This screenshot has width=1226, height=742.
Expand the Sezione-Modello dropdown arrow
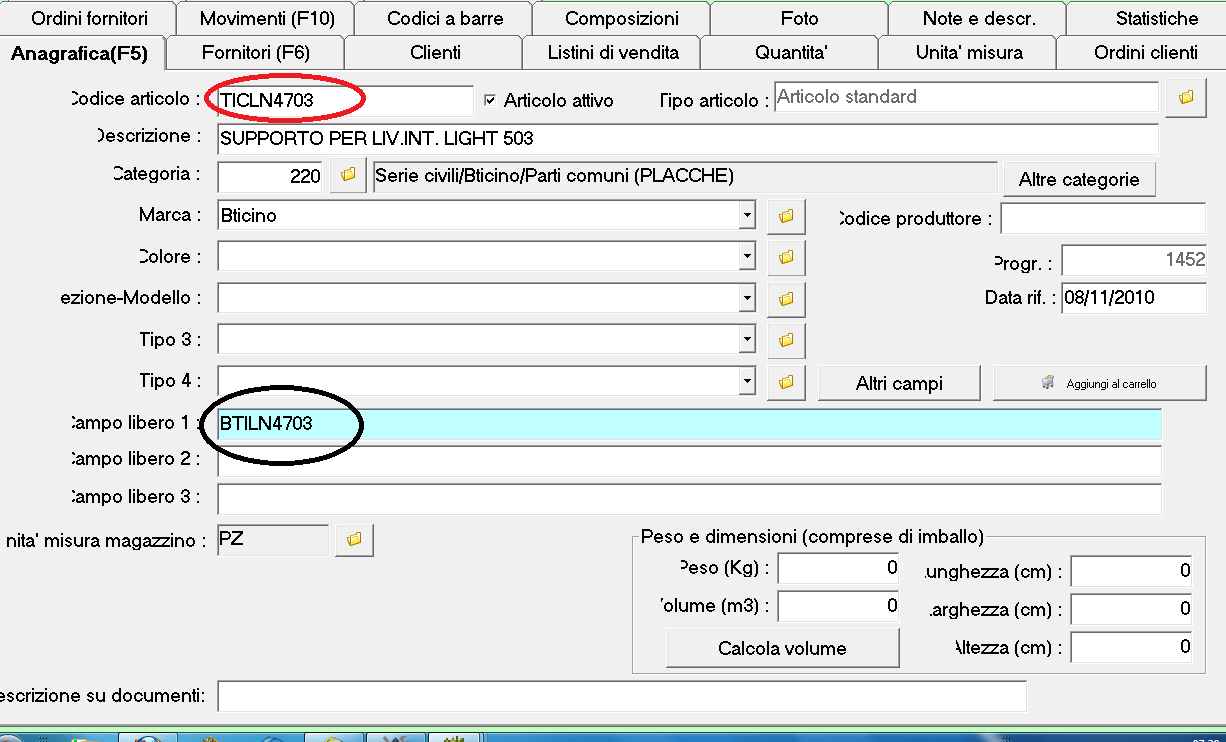coord(747,297)
